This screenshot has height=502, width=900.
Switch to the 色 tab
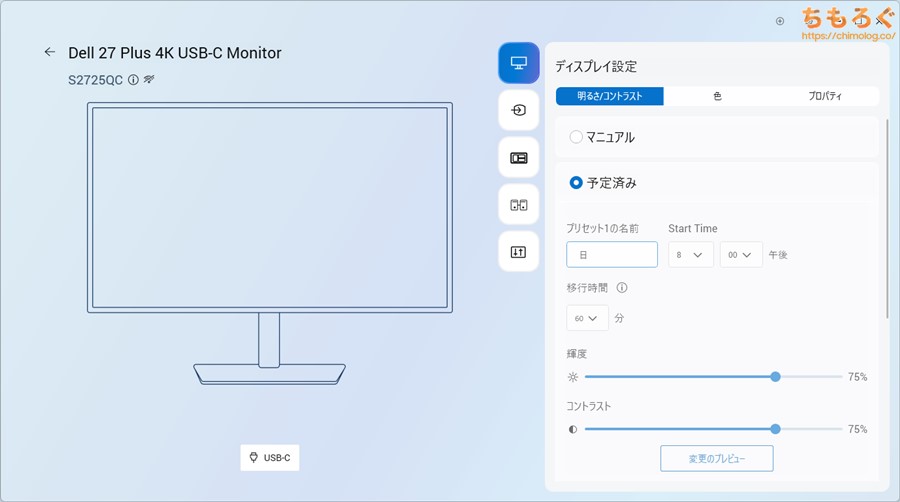717,96
